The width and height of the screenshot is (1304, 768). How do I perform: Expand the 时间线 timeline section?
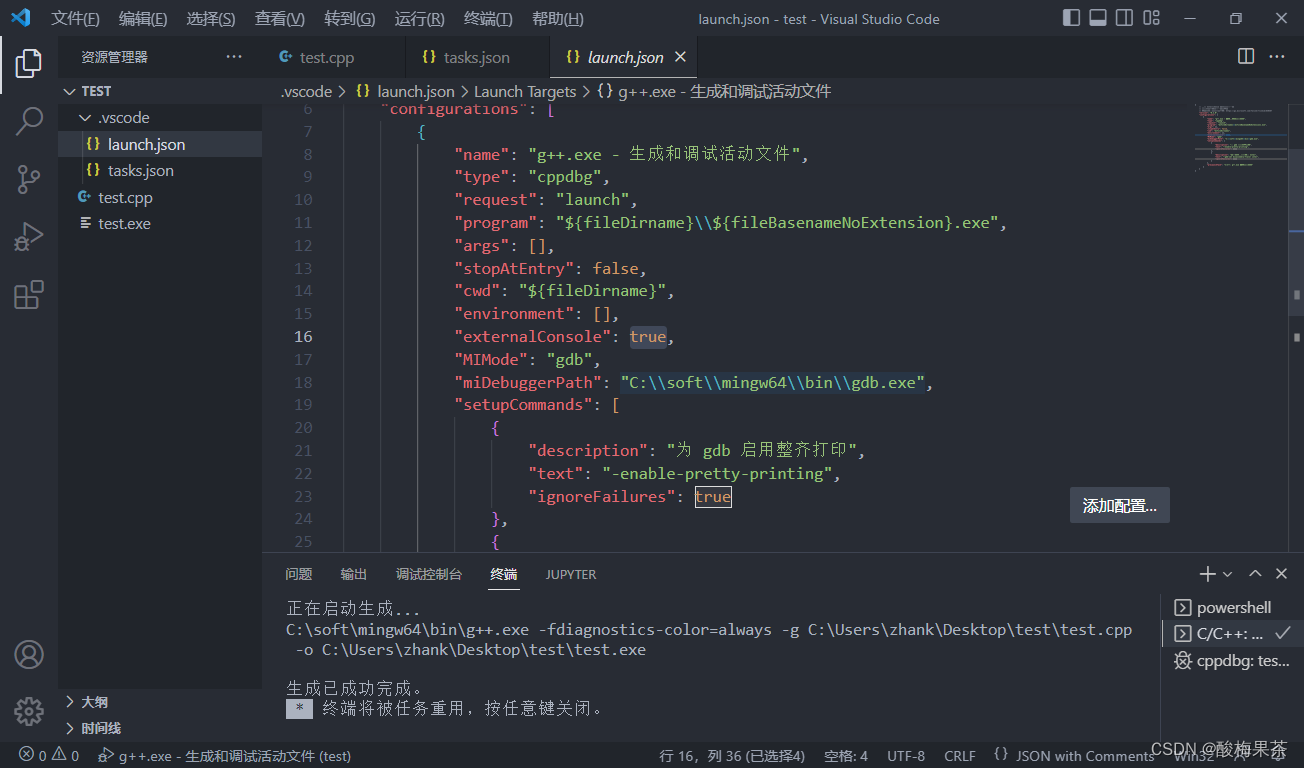pyautogui.click(x=160, y=728)
